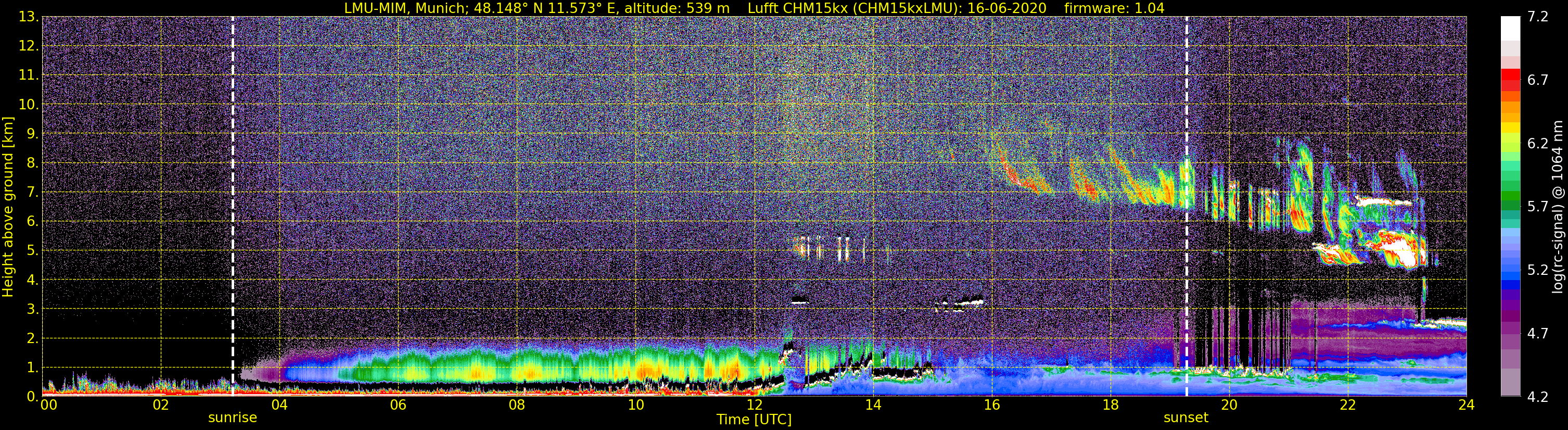Click the height axis tick label '1.'

pyautogui.click(x=32, y=367)
